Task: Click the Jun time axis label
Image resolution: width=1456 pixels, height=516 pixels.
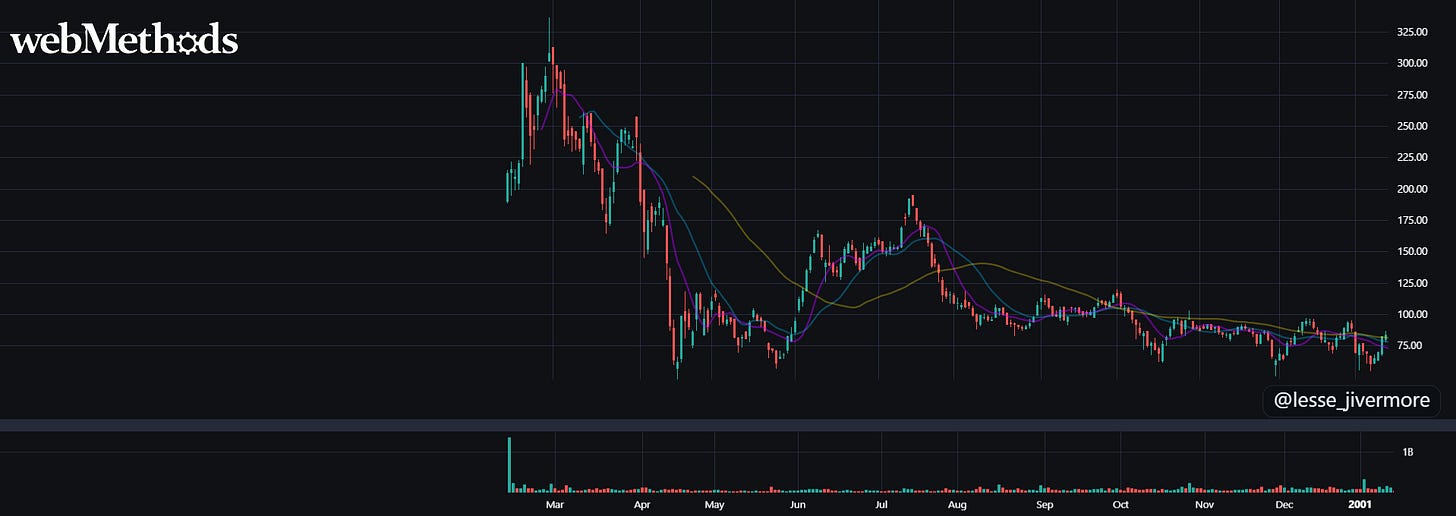Action: pyautogui.click(x=798, y=506)
